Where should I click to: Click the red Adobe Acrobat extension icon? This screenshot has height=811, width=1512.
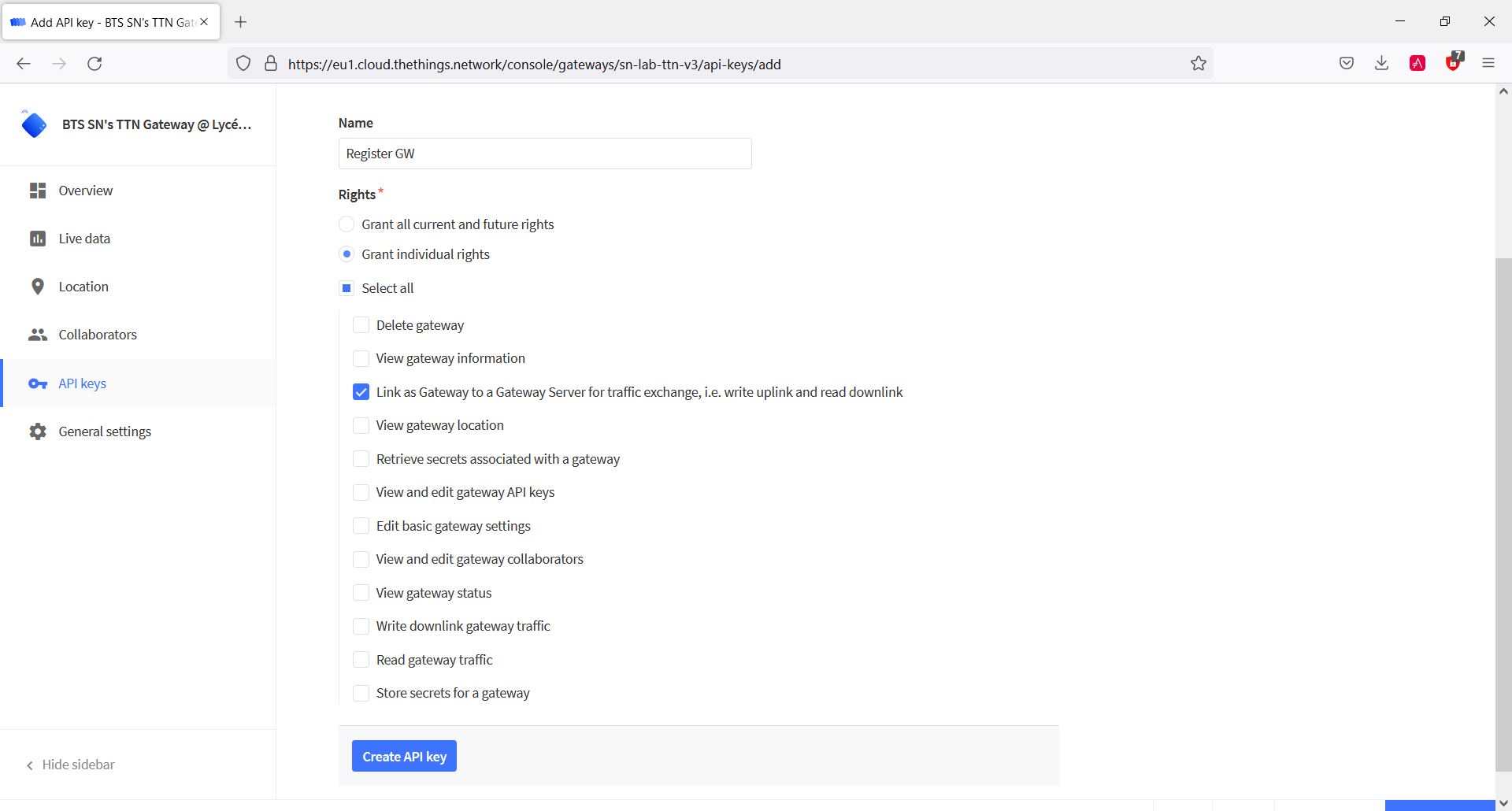pyautogui.click(x=1417, y=64)
